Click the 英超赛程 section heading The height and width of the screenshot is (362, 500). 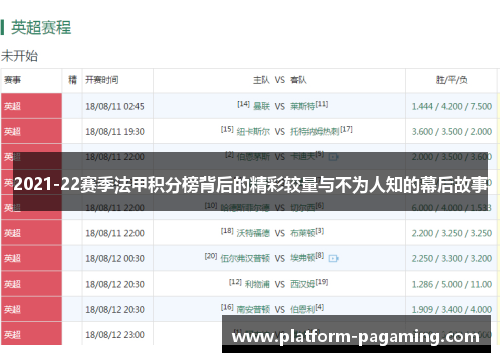pos(41,27)
